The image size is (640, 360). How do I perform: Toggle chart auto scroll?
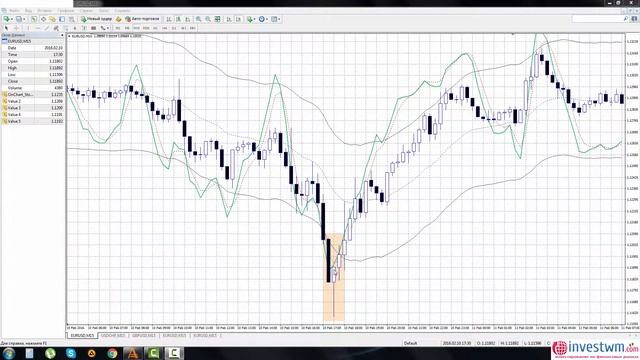click(x=229, y=19)
